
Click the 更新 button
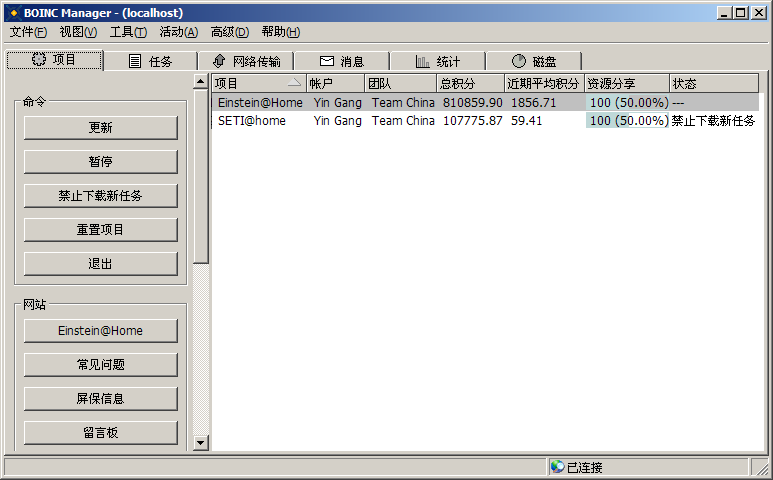click(101, 128)
